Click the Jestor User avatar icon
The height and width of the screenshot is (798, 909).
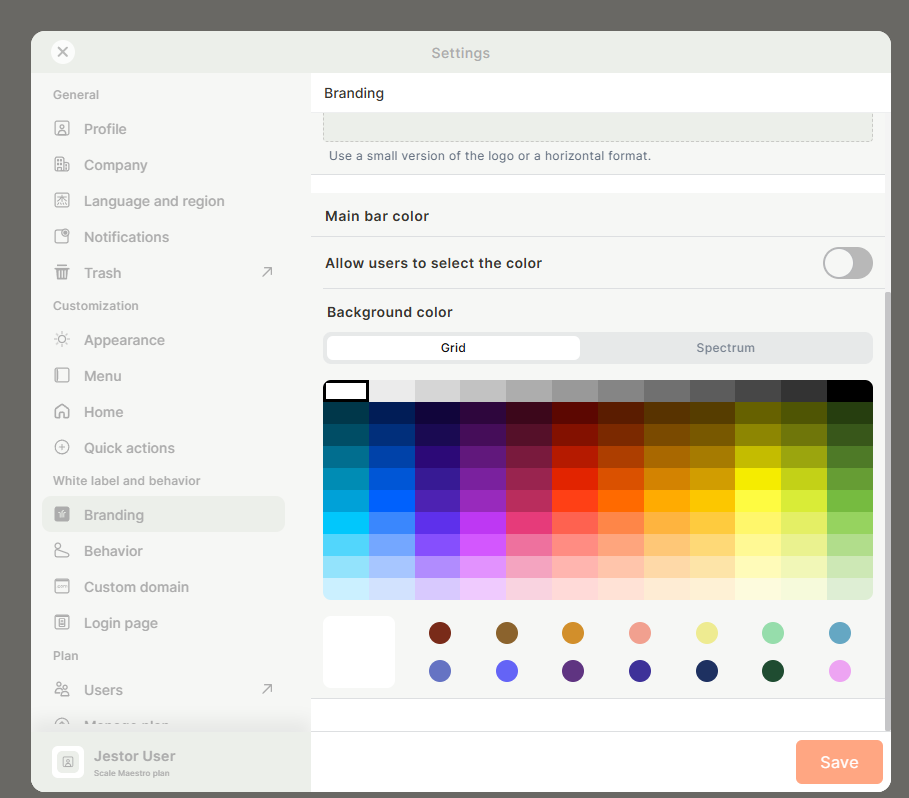click(68, 761)
